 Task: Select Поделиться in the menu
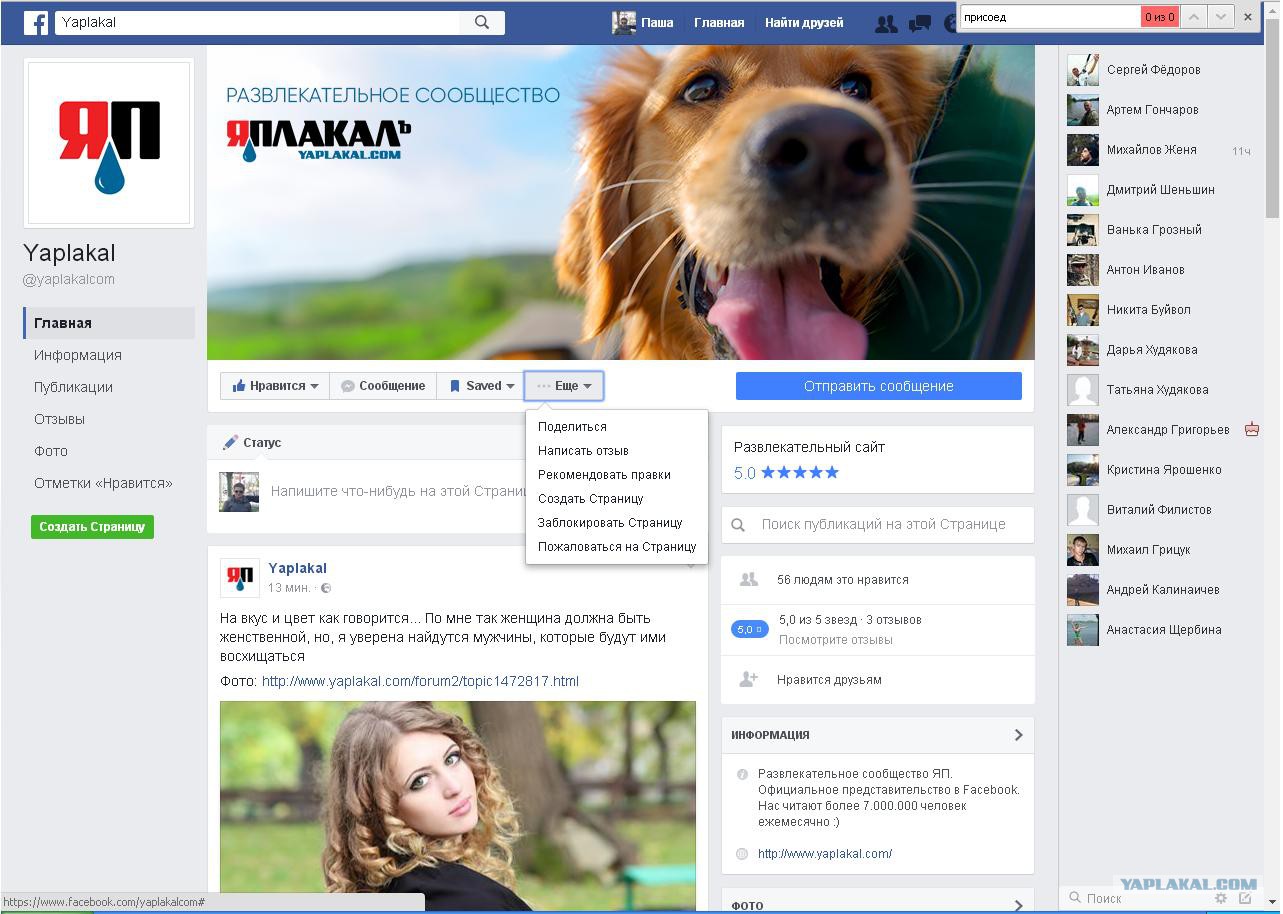(x=572, y=427)
